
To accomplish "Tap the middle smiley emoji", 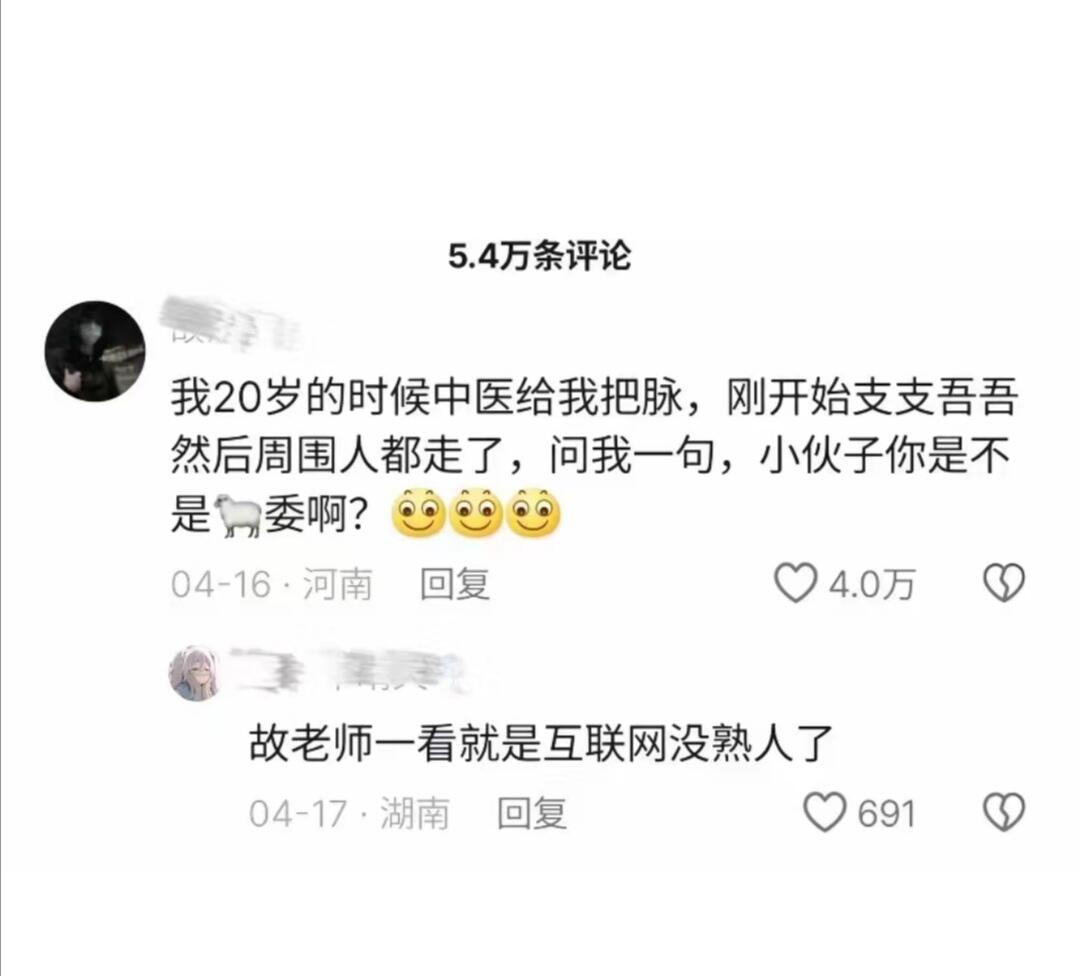I will point(476,513).
